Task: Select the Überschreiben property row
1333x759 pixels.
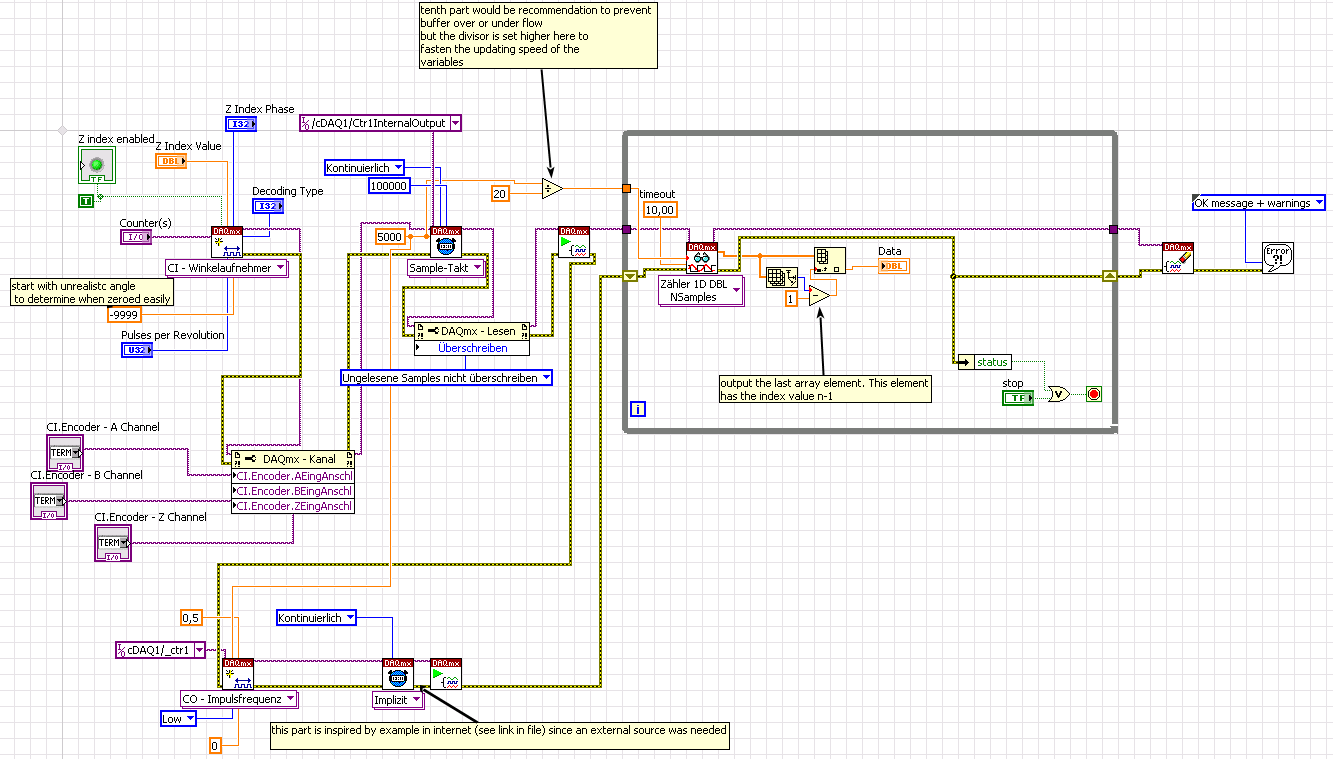Action: pyautogui.click(x=472, y=348)
